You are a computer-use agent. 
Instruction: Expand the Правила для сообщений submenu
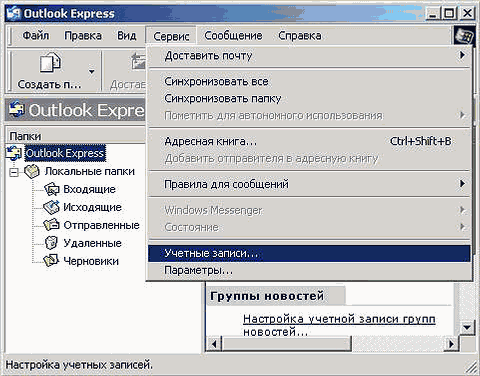point(309,184)
